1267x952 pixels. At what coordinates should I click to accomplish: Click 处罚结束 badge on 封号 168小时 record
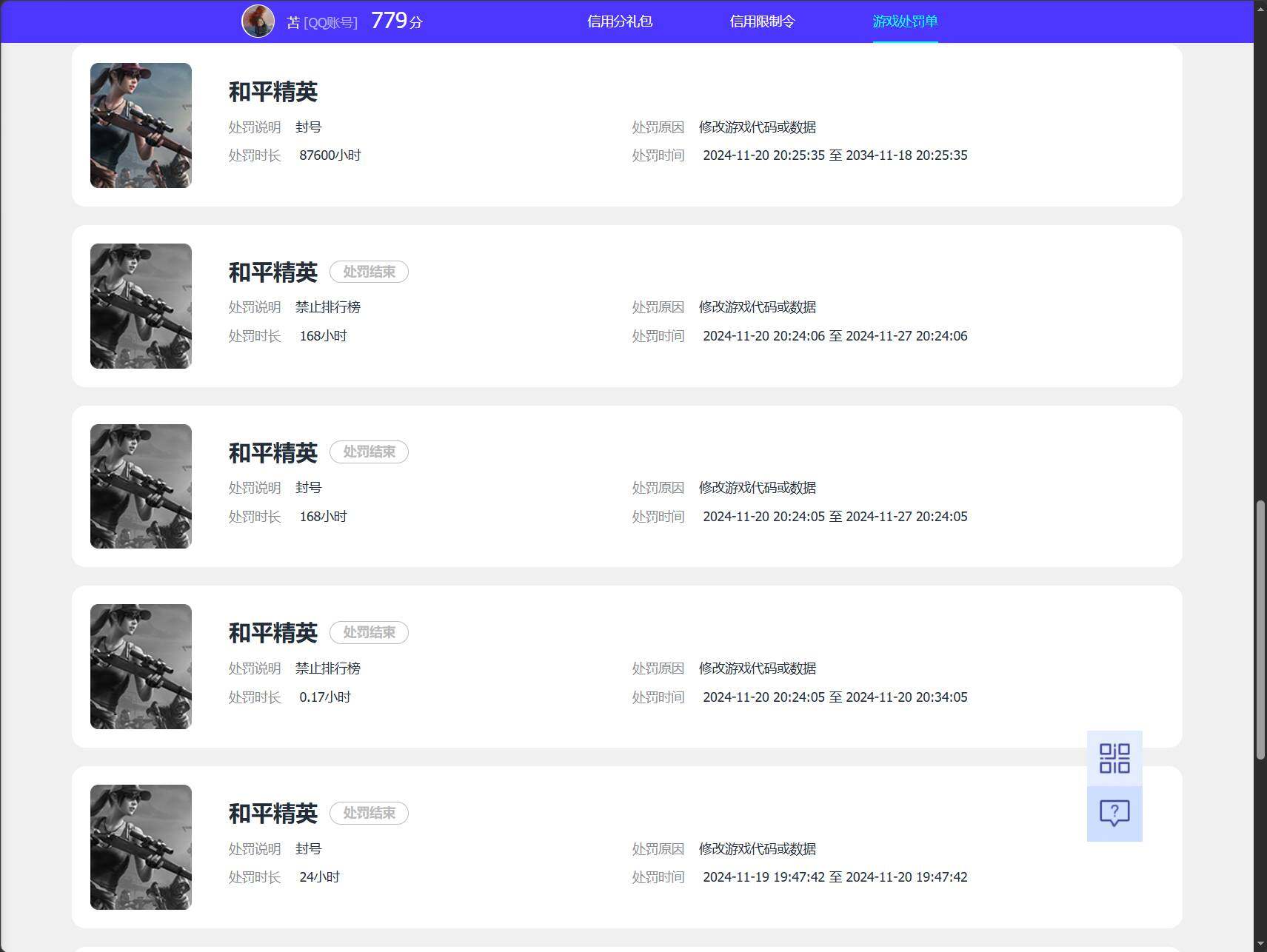369,452
